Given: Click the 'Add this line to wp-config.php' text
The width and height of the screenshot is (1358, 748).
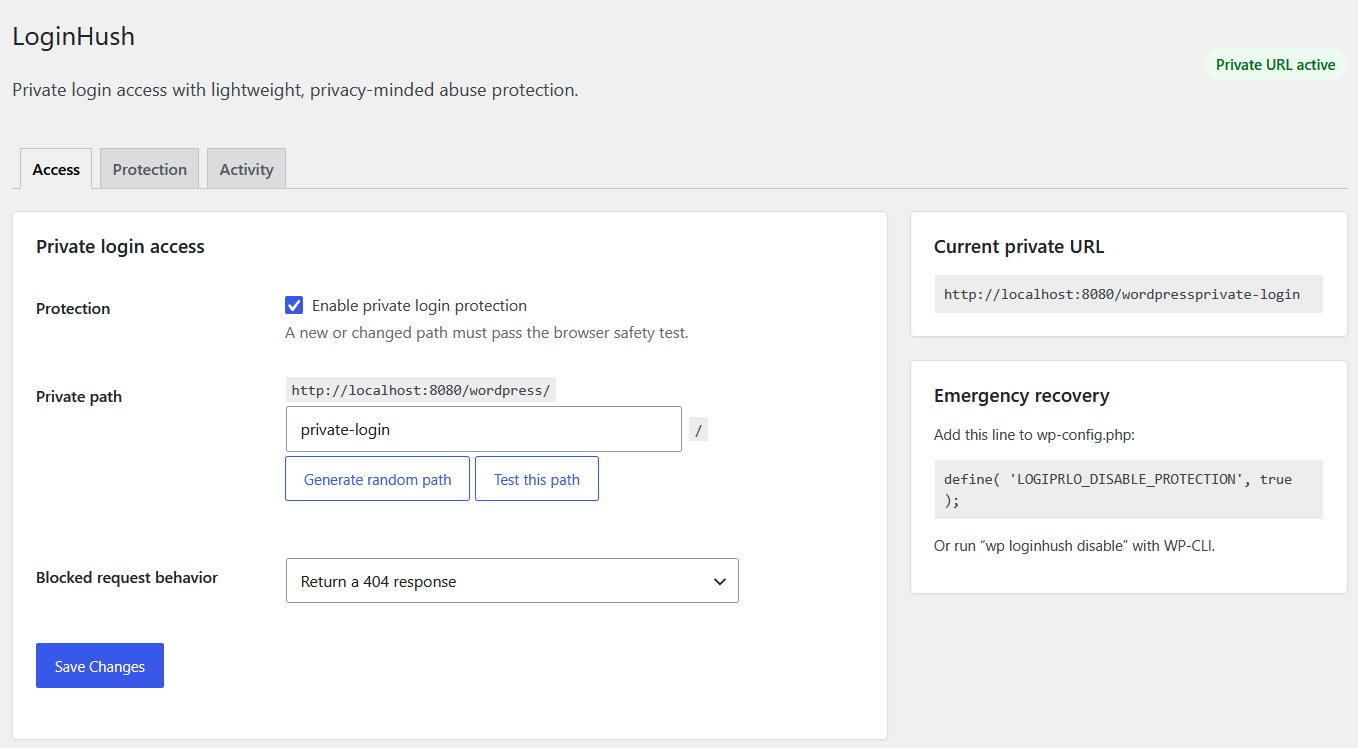Looking at the screenshot, I should [1034, 435].
